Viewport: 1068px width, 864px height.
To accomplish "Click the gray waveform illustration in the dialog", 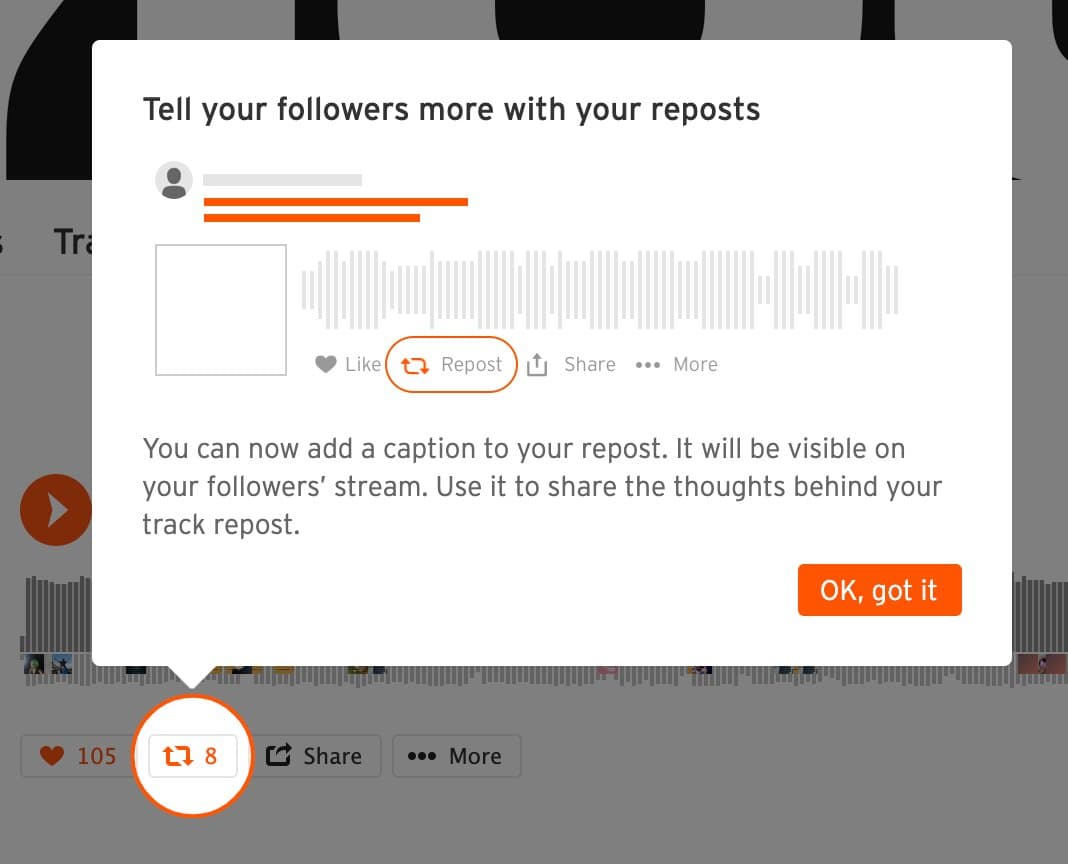I will 600,290.
